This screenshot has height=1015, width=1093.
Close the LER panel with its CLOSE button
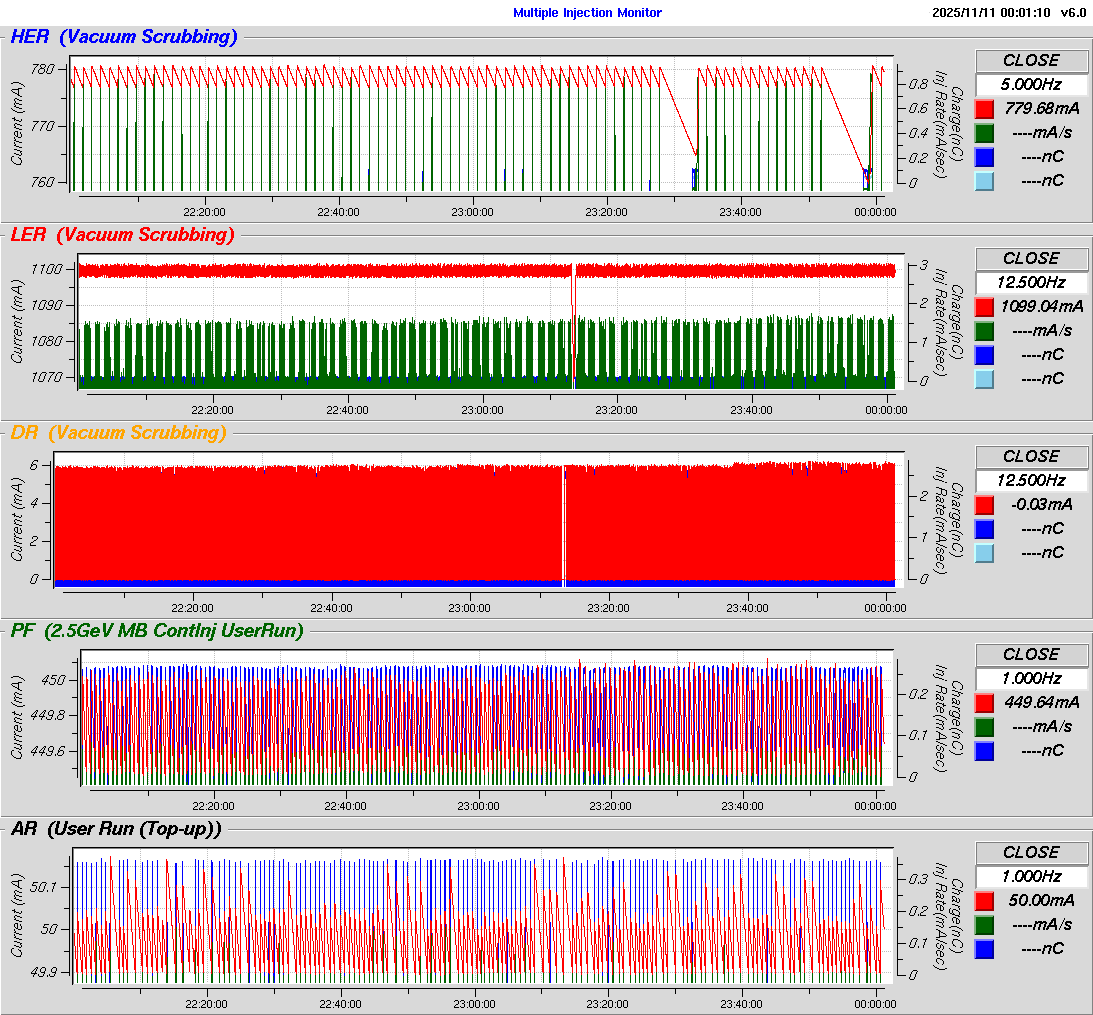(x=1031, y=259)
